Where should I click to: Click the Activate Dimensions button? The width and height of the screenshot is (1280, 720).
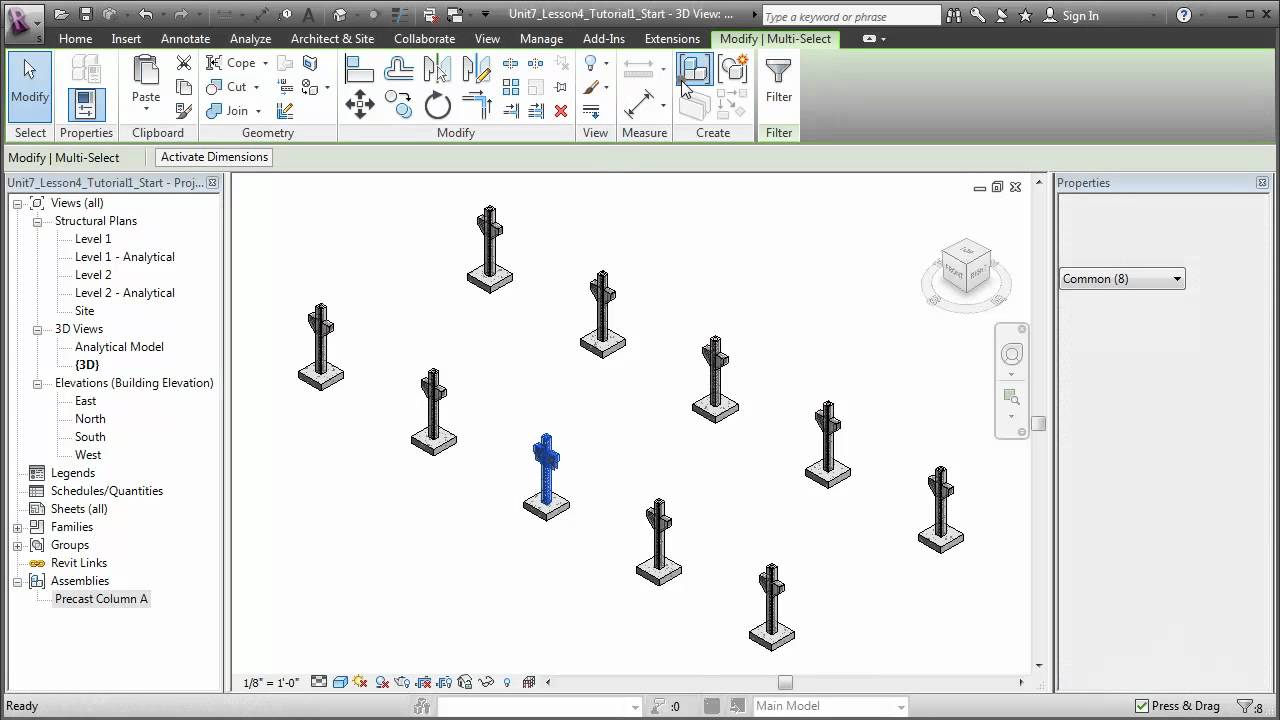[214, 157]
